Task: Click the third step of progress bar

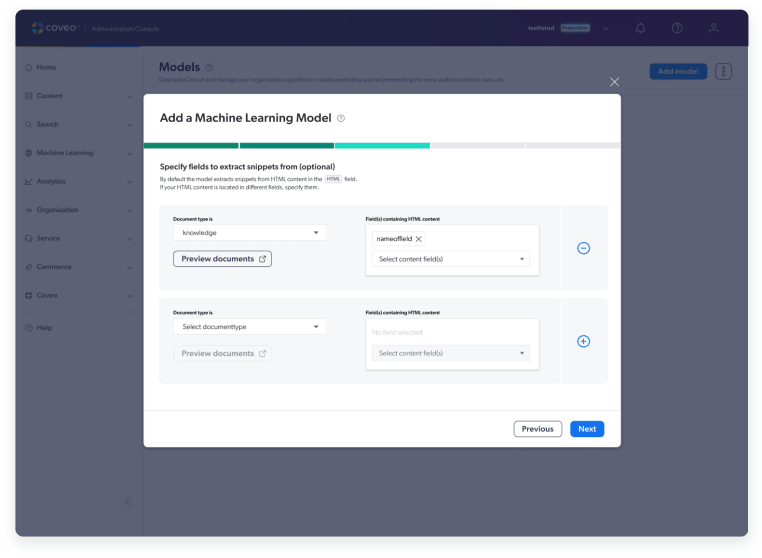Action: [381, 145]
